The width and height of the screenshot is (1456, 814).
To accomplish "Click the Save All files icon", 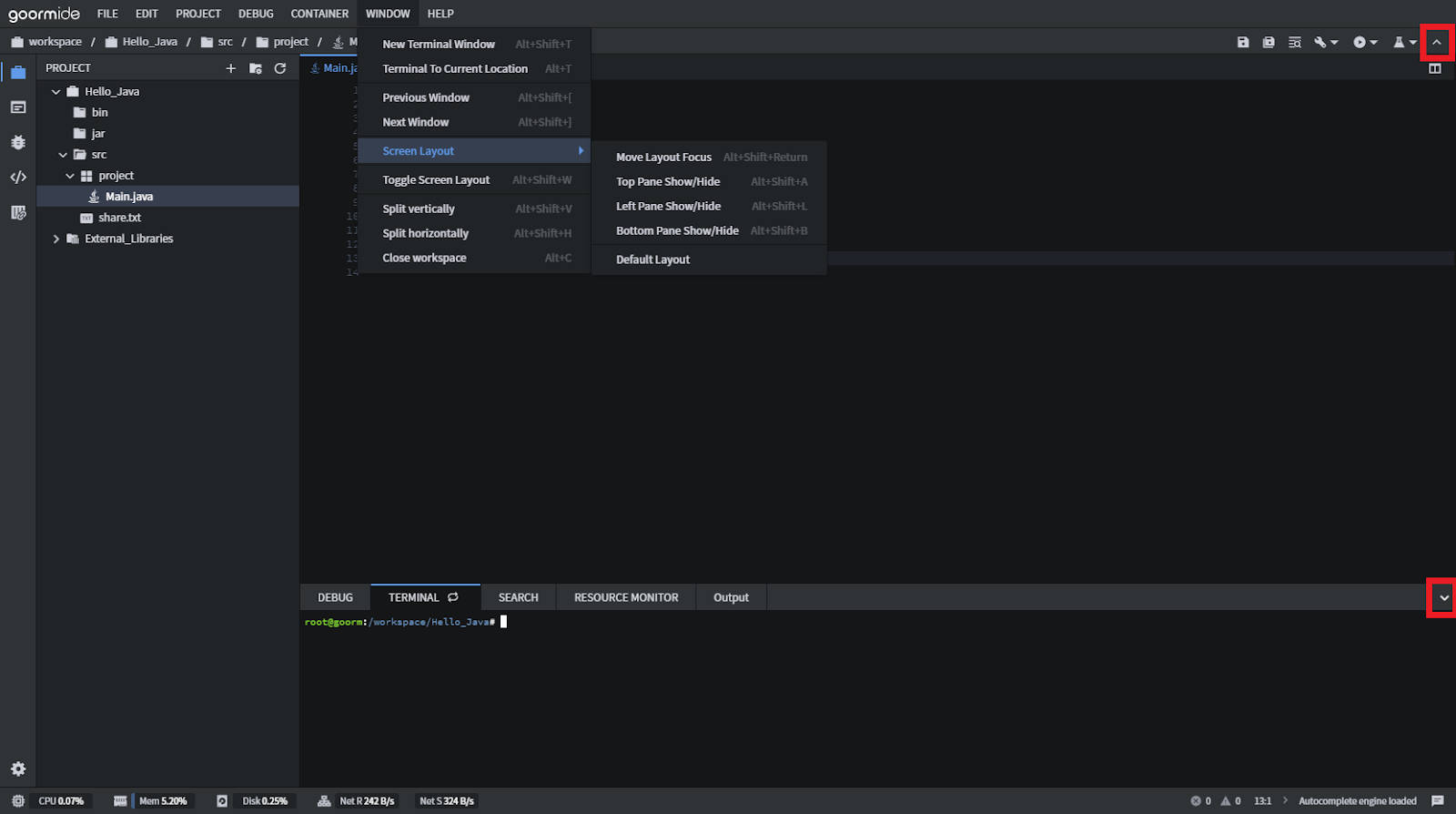I will 1269,42.
